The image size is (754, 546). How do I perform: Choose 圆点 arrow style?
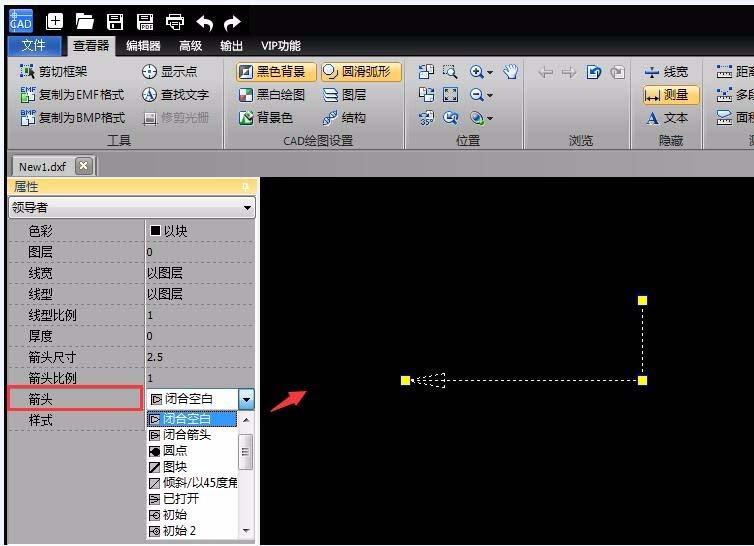[x=192, y=451]
